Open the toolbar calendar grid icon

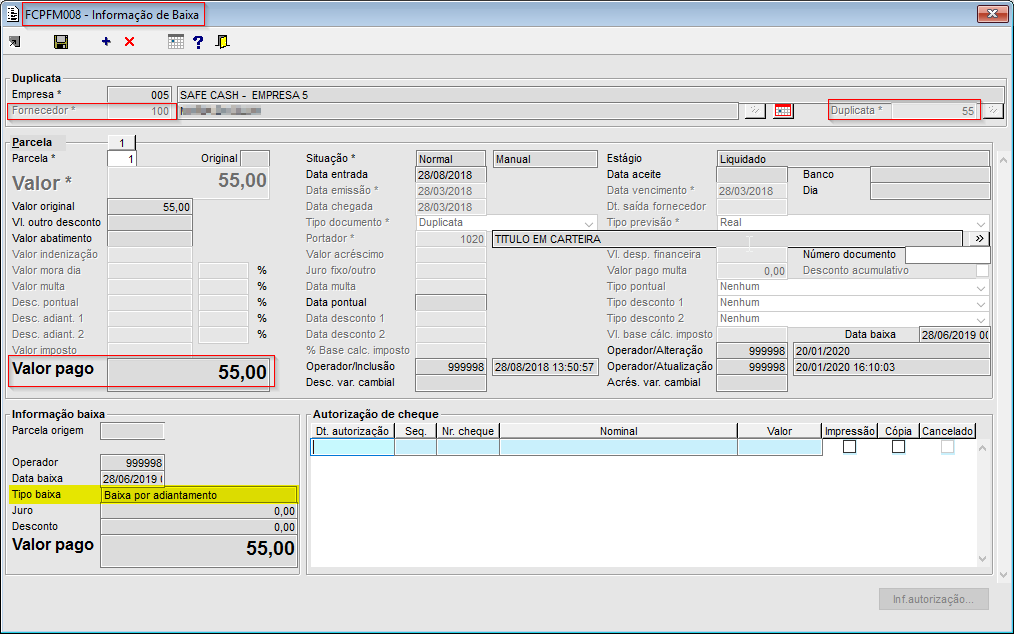(x=176, y=42)
